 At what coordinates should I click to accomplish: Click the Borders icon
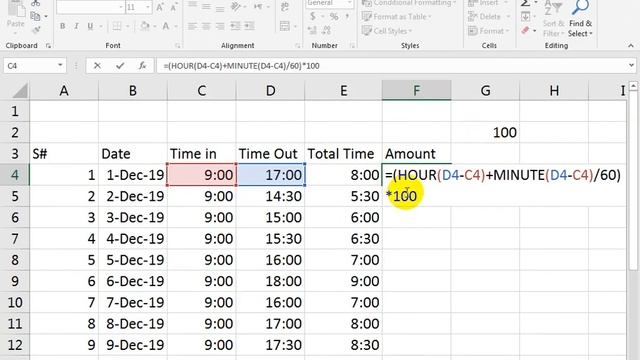point(117,26)
